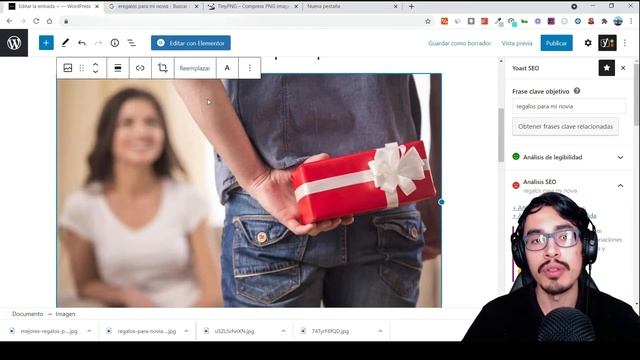Click the Frase clave objetivo help icon

pos(577,91)
